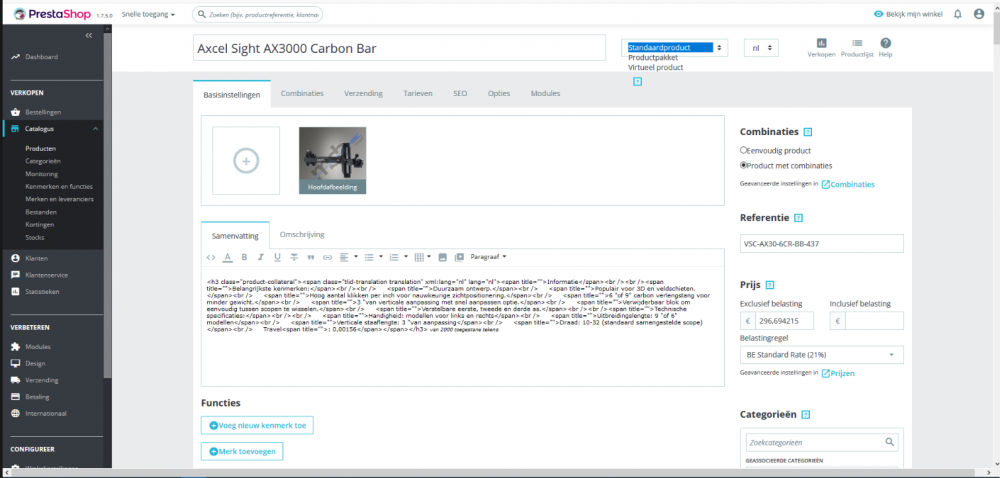Image resolution: width=1000 pixels, height=478 pixels.
Task: Insert an image in the editor
Action: (443, 257)
